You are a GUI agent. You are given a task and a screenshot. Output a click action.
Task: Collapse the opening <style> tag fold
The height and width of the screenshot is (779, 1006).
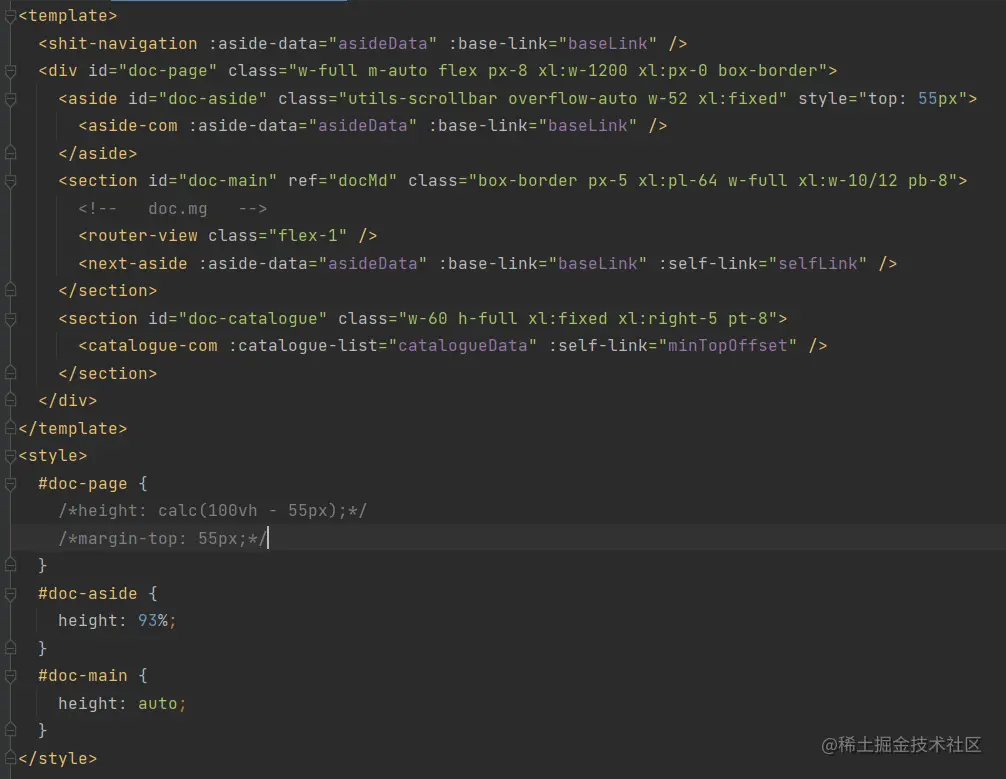pyautogui.click(x=10, y=456)
